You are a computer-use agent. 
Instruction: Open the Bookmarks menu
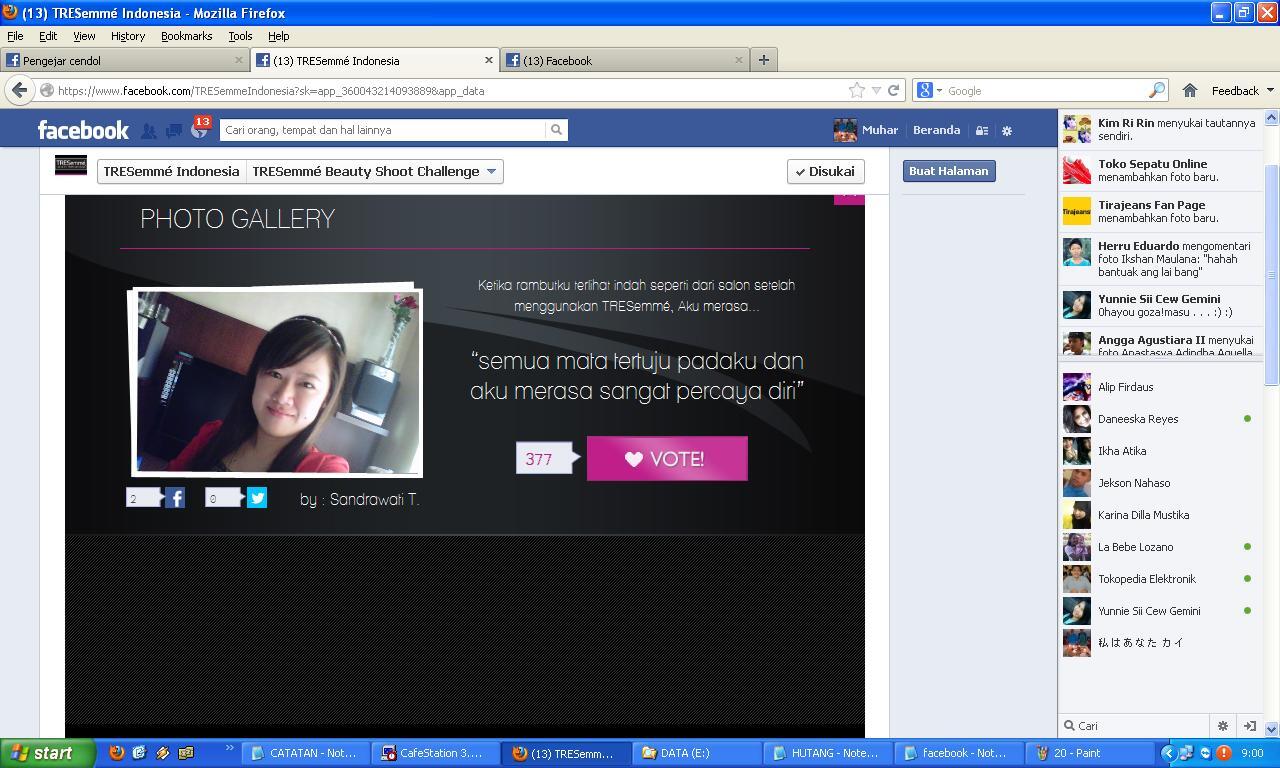[186, 36]
